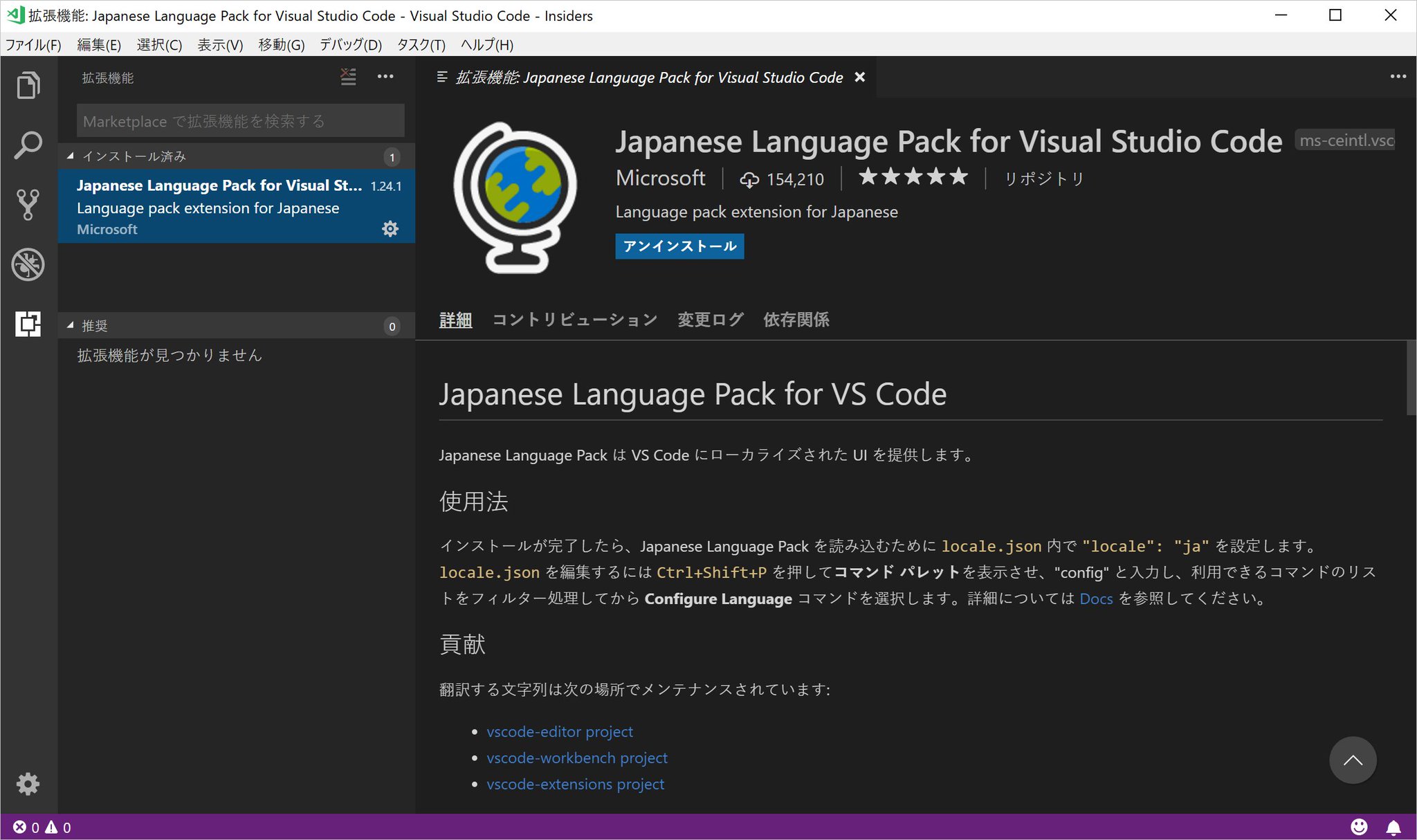Click the five-star rating
Viewport: 1417px width, 840px height.
tap(913, 177)
